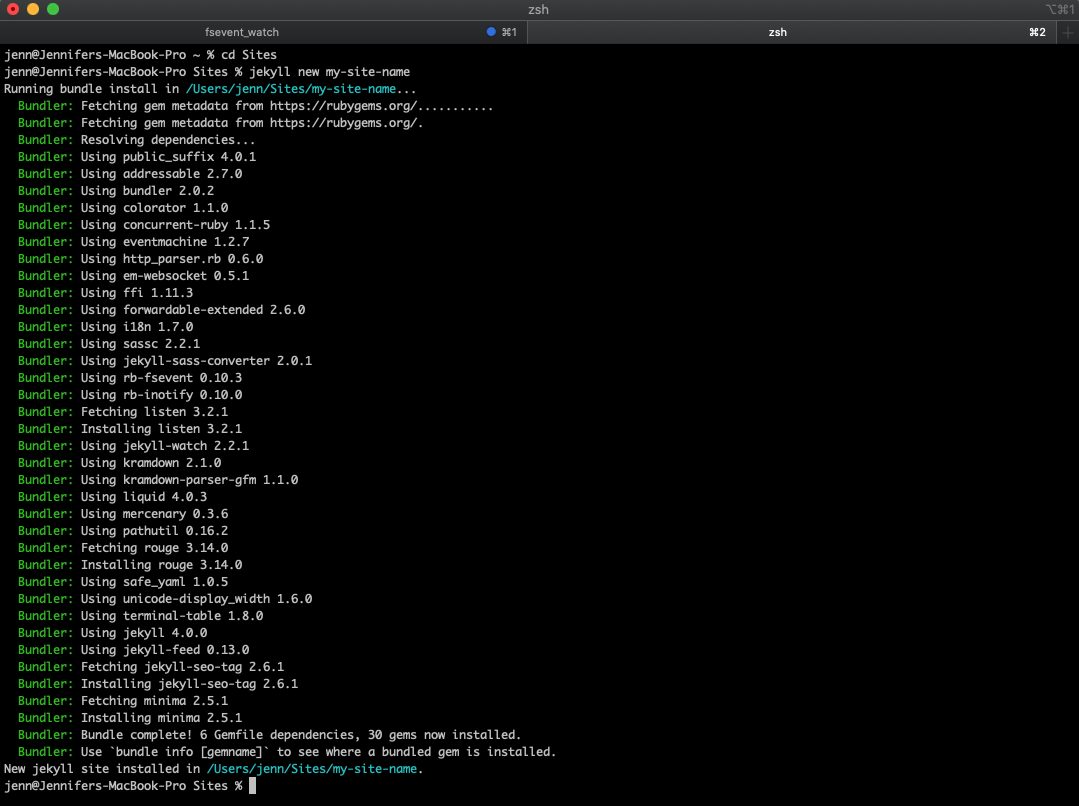Click 'Using jekyll-feed 0.13.0' line

click(x=164, y=649)
